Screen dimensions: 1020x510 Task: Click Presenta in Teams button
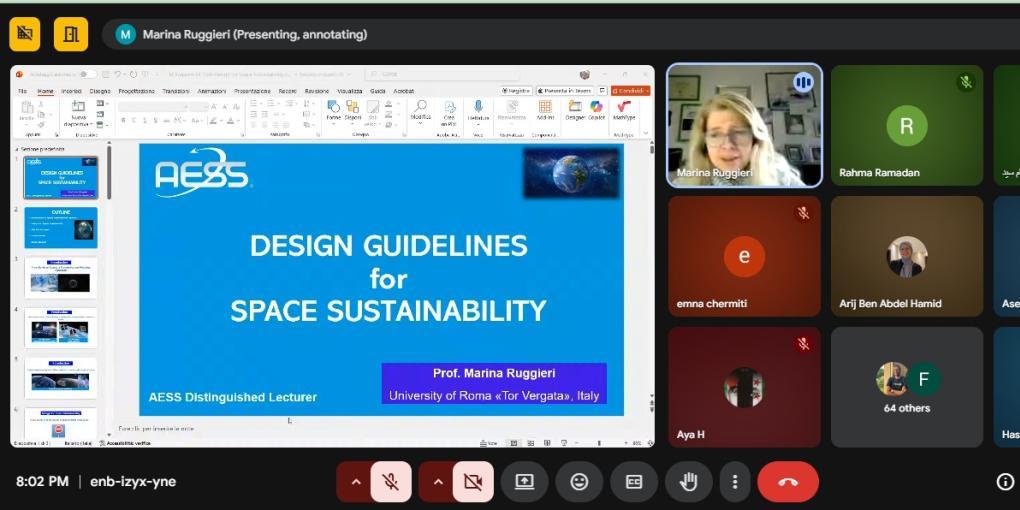click(565, 91)
